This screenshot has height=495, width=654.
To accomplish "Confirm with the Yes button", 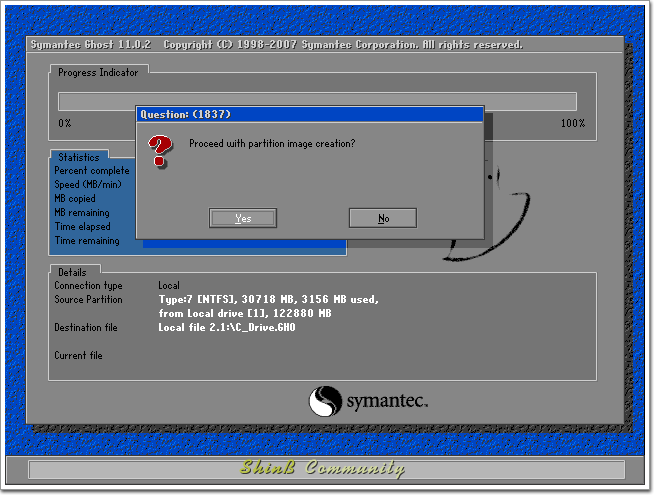I will 243,218.
